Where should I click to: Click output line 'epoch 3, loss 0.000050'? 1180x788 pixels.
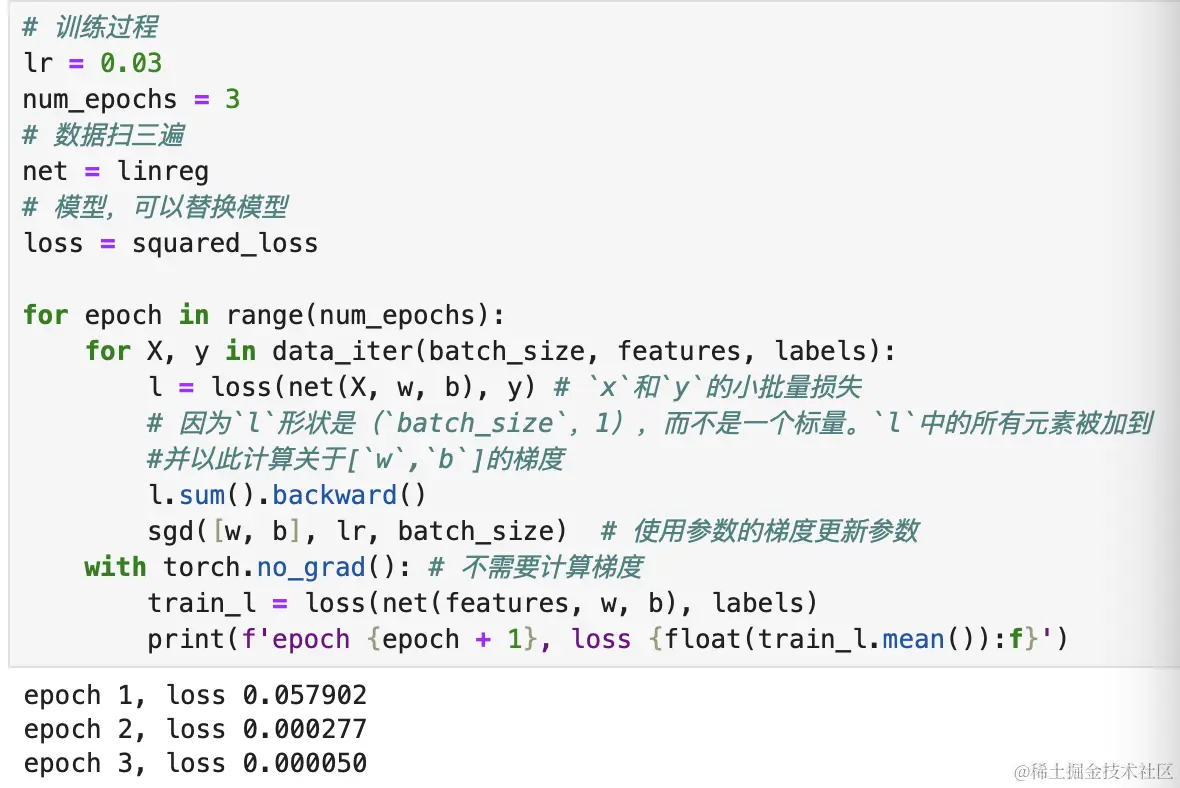click(195, 763)
